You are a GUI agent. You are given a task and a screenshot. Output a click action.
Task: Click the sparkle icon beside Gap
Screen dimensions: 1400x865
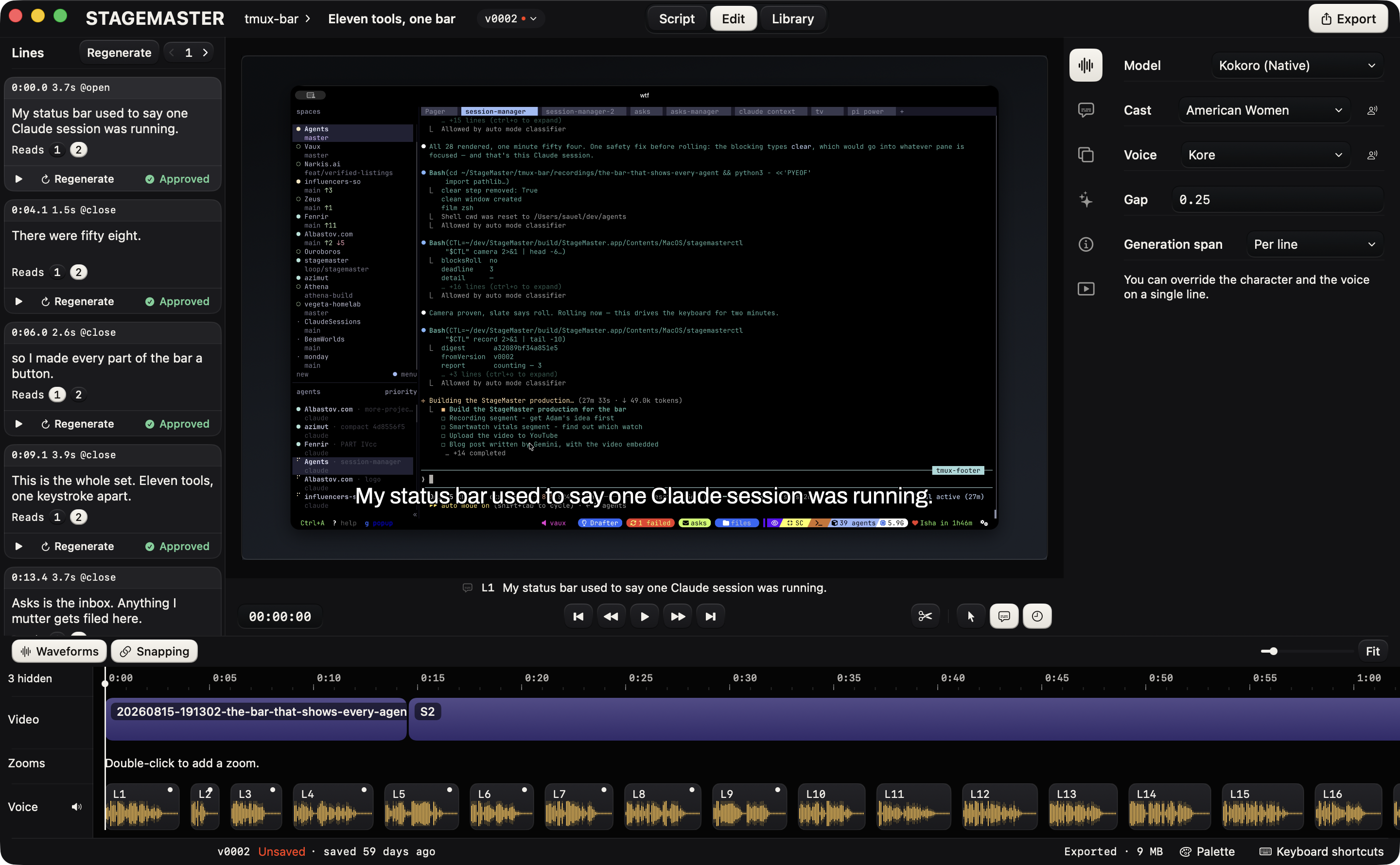1085,200
